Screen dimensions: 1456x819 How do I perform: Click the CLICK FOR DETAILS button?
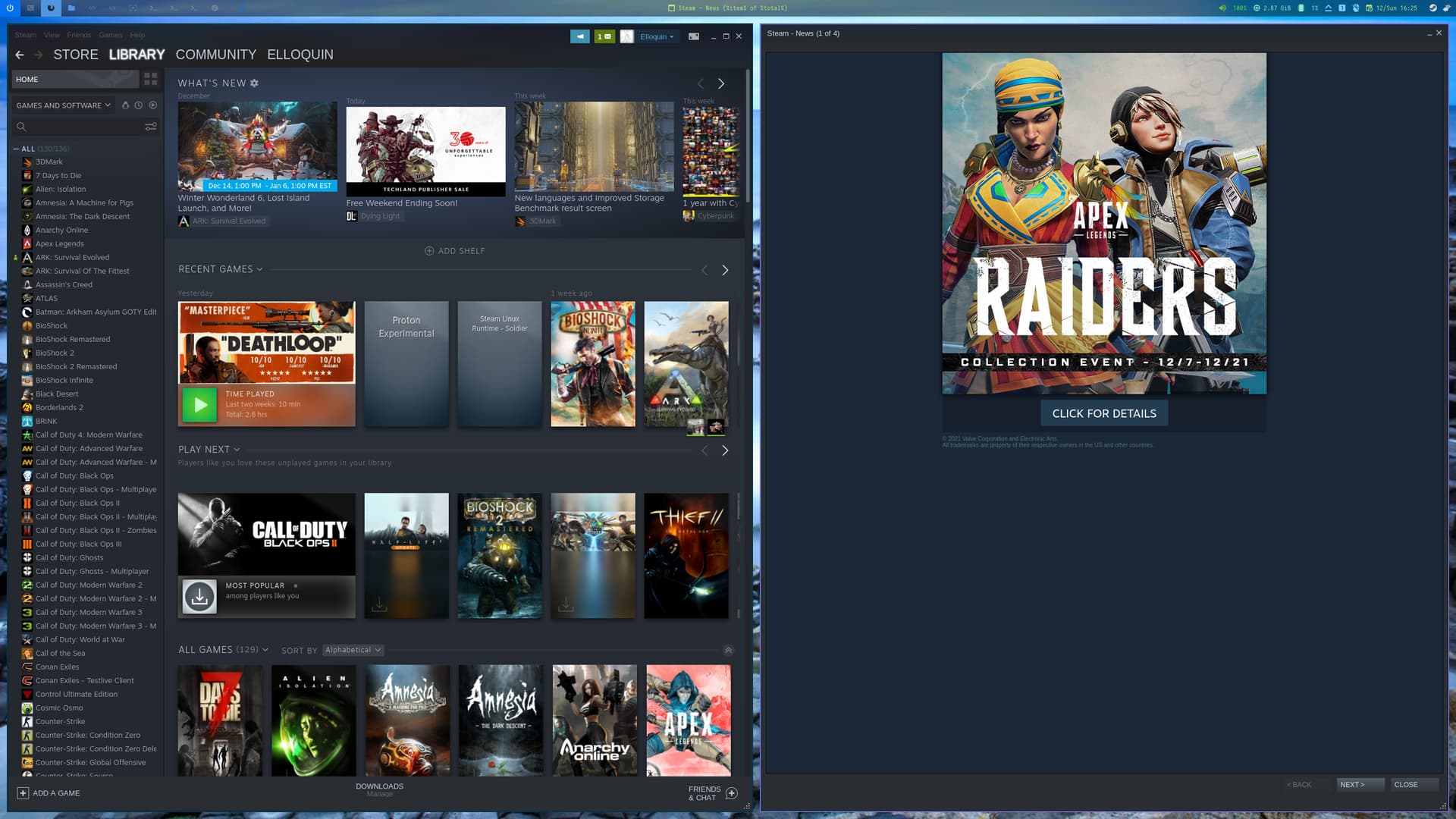pyautogui.click(x=1103, y=413)
